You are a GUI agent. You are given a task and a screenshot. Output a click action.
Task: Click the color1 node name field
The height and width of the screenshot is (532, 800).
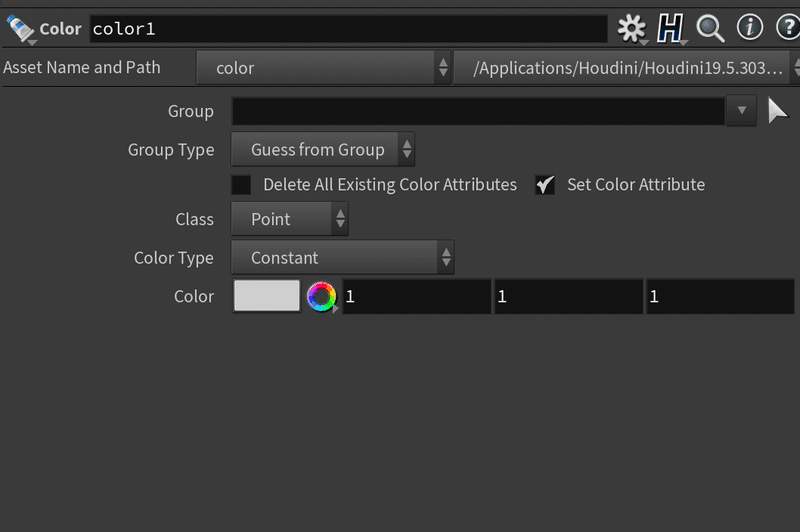[x=348, y=29]
